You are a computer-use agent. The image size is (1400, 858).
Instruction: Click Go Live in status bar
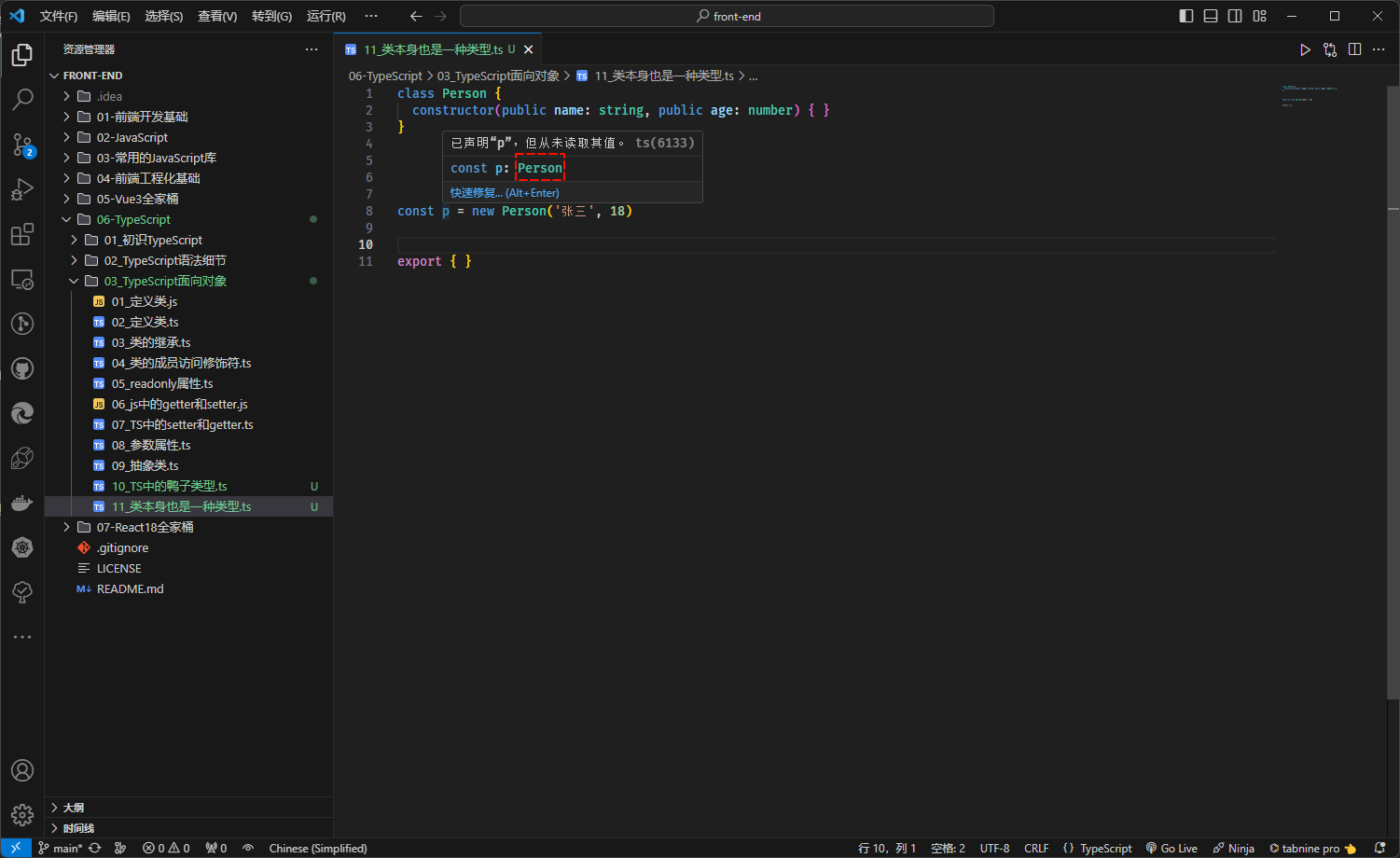1171,848
